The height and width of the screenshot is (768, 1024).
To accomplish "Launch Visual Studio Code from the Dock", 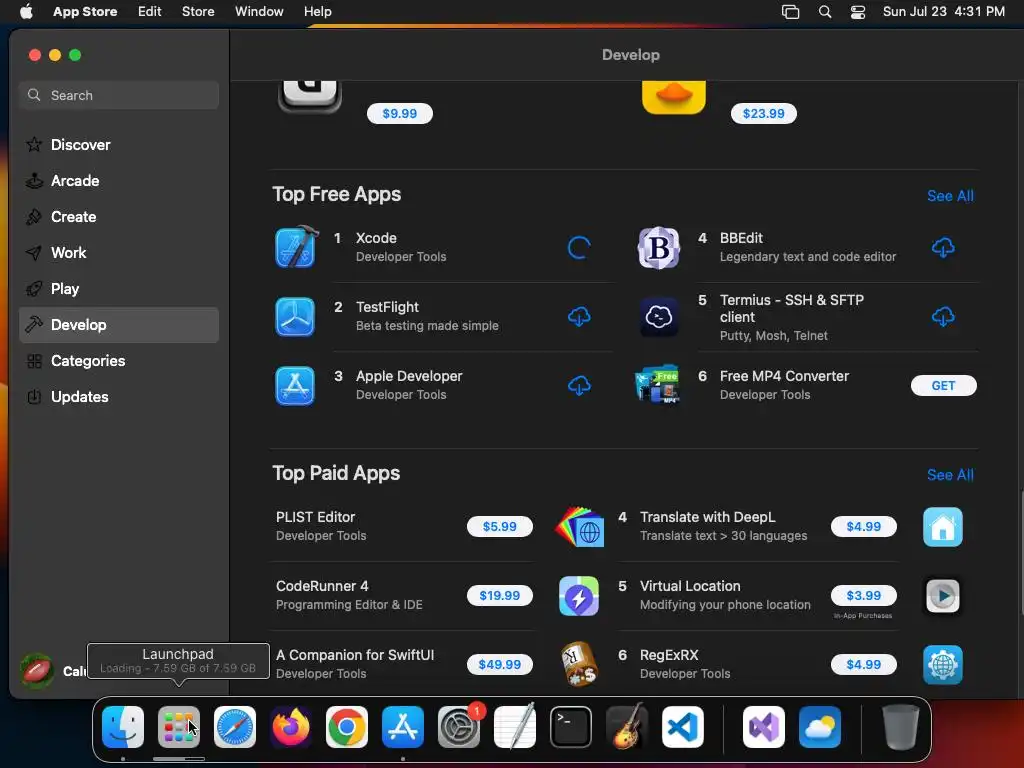I will pos(682,727).
